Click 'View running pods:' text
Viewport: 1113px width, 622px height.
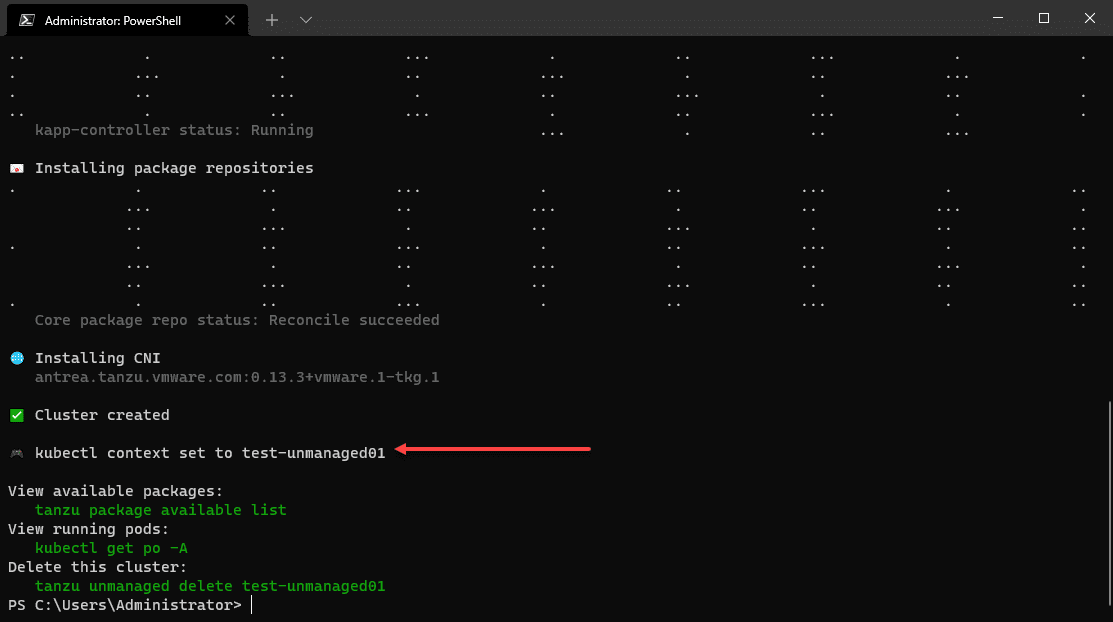click(x=89, y=529)
